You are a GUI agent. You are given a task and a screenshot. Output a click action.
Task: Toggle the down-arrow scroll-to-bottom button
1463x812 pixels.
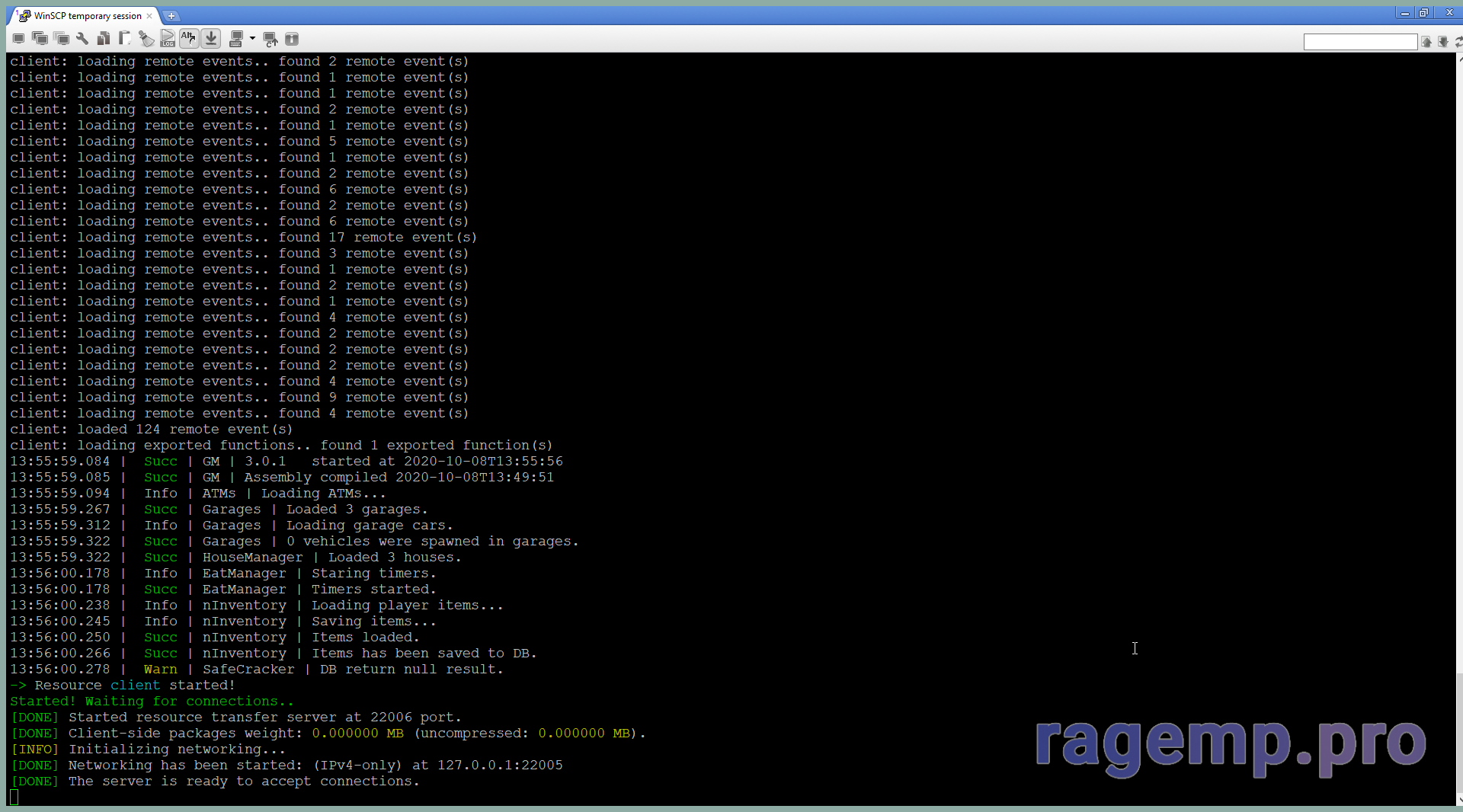coord(211,39)
